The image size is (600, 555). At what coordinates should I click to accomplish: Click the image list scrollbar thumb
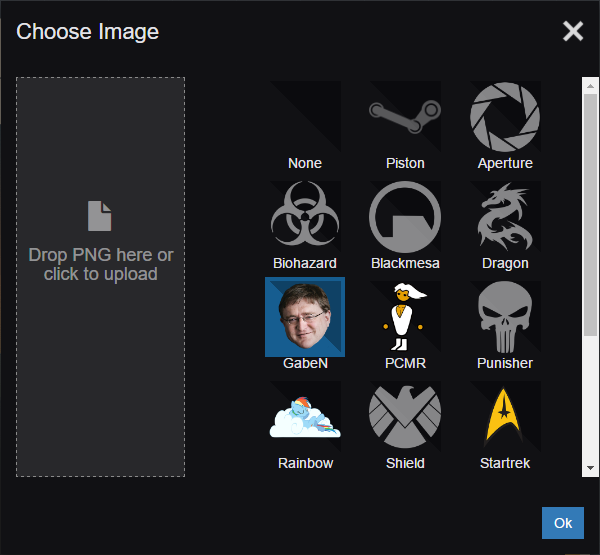pos(590,215)
